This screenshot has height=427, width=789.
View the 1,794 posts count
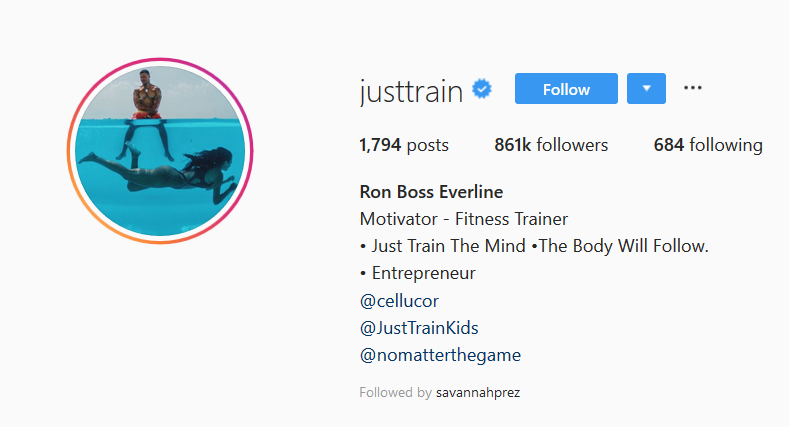(x=404, y=145)
